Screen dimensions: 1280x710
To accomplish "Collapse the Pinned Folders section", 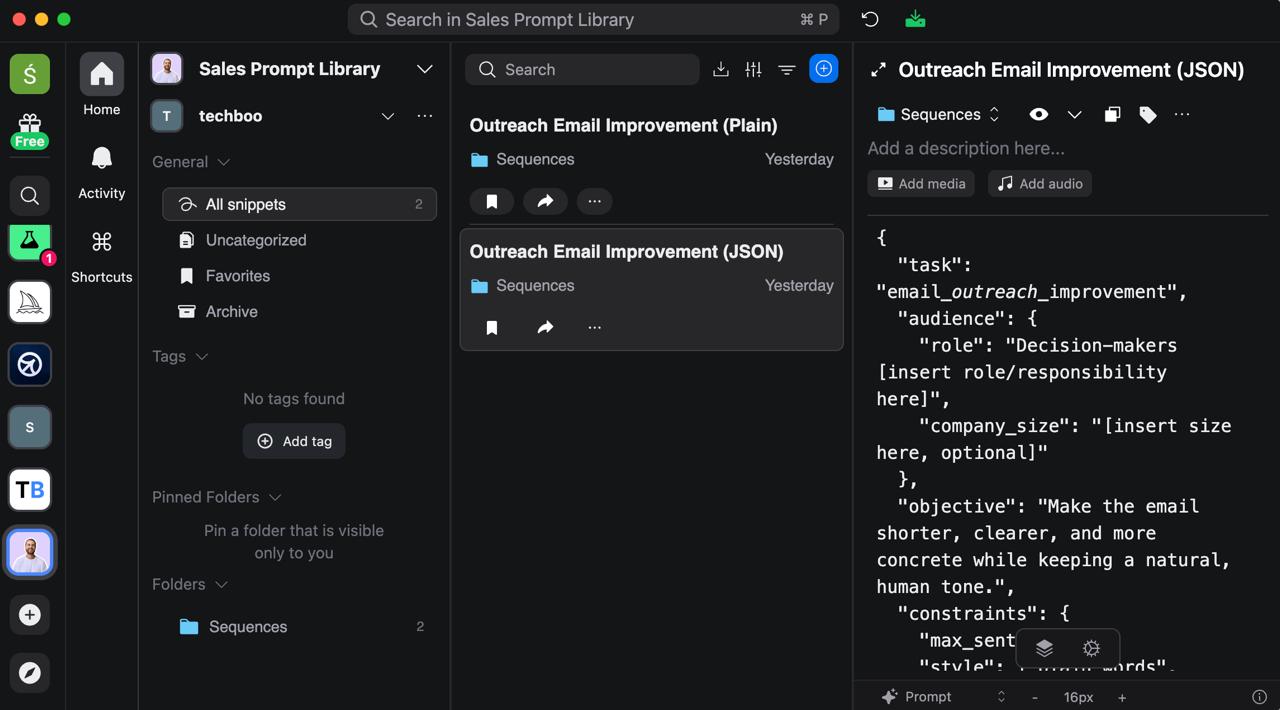I will [x=275, y=497].
